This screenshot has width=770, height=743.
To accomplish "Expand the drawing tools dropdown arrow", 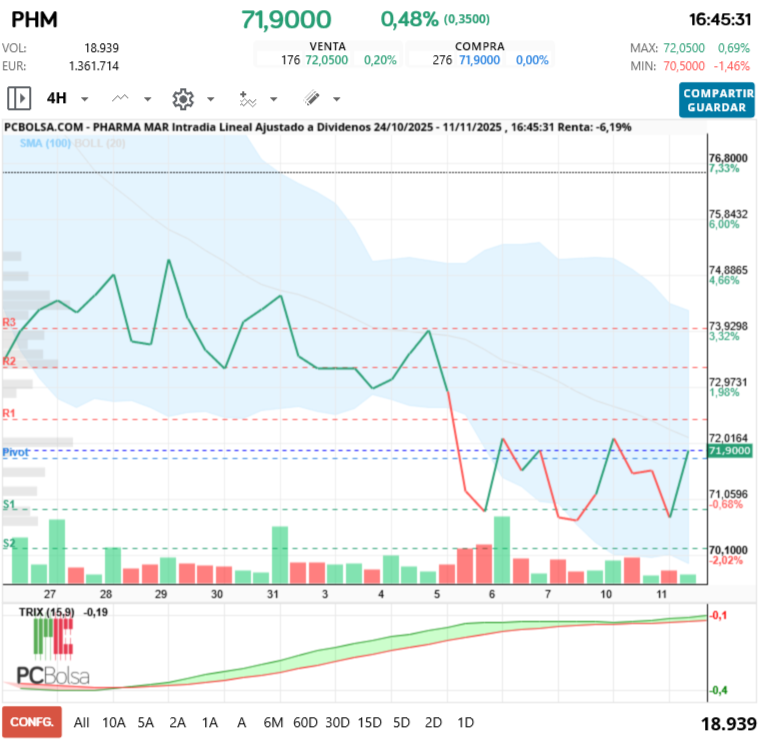I will [x=336, y=99].
